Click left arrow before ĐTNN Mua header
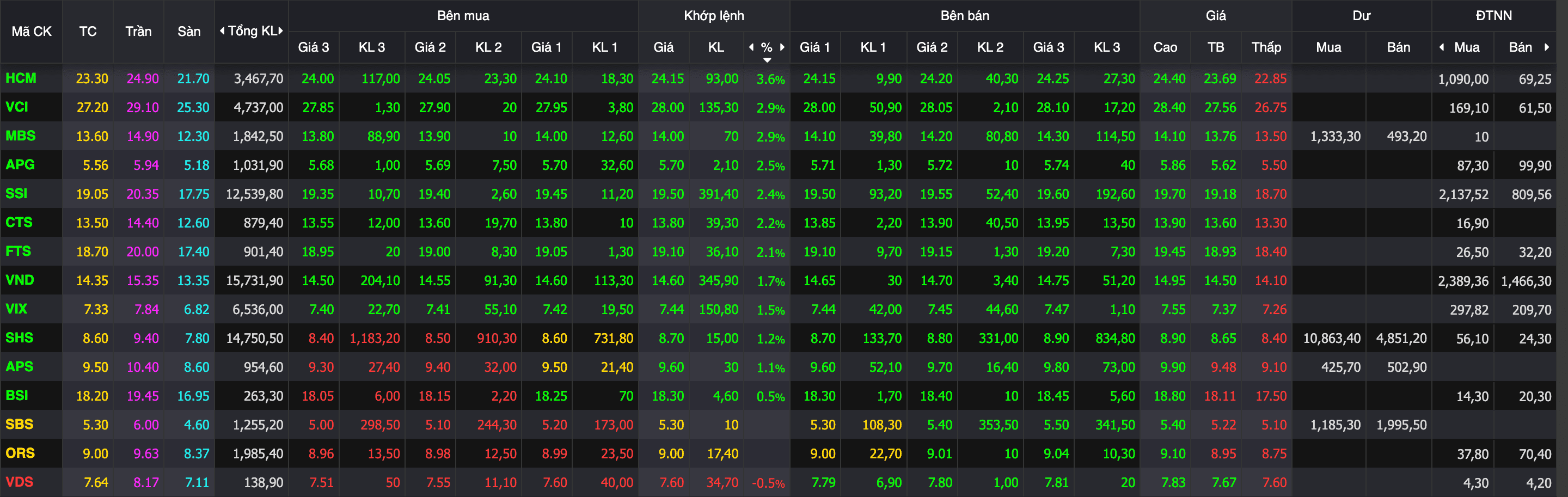Screen dimensions: 1568x497 click(1441, 47)
